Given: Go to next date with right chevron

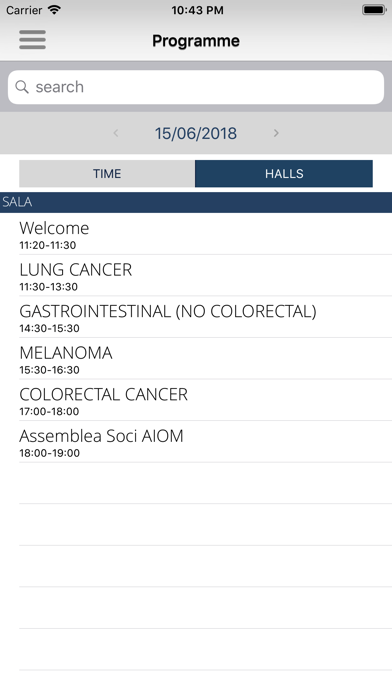Looking at the screenshot, I should tap(276, 133).
